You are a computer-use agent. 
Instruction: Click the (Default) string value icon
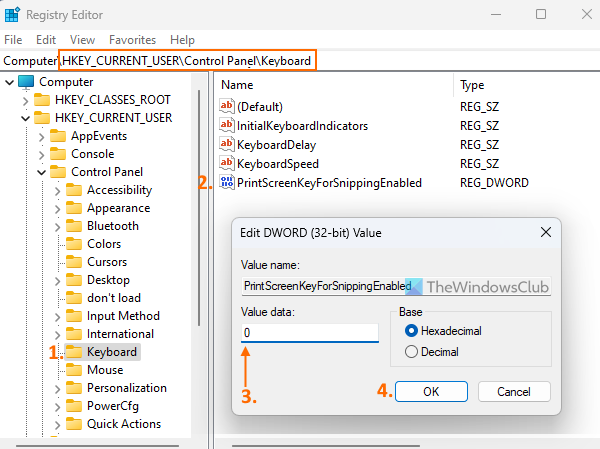pyautogui.click(x=227, y=106)
